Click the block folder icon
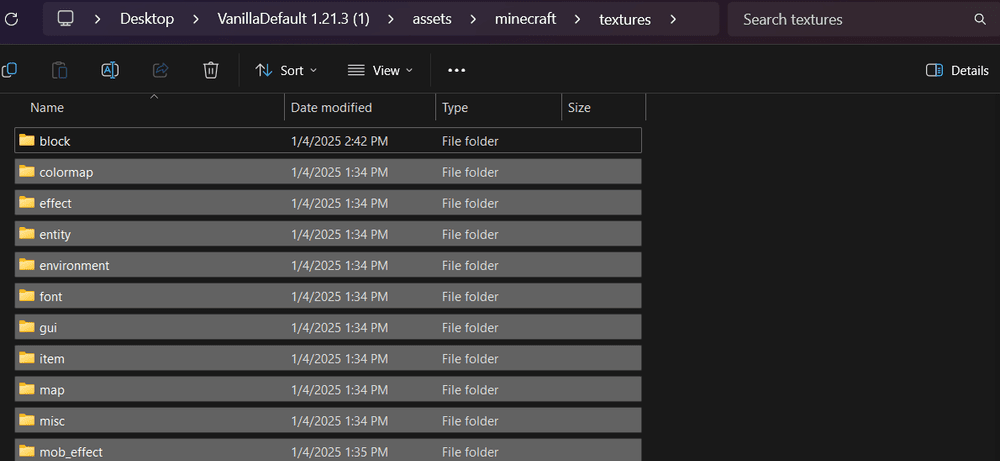This screenshot has height=461, width=1000. coord(27,140)
